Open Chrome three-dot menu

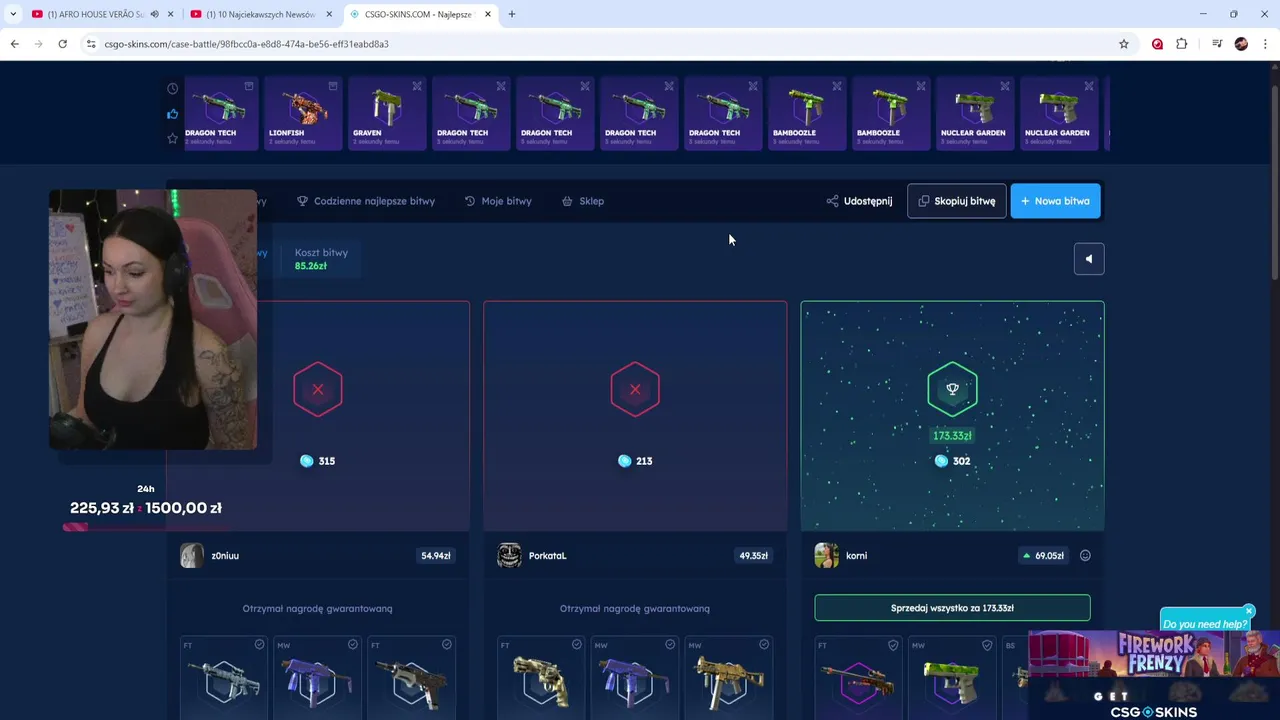[1265, 44]
